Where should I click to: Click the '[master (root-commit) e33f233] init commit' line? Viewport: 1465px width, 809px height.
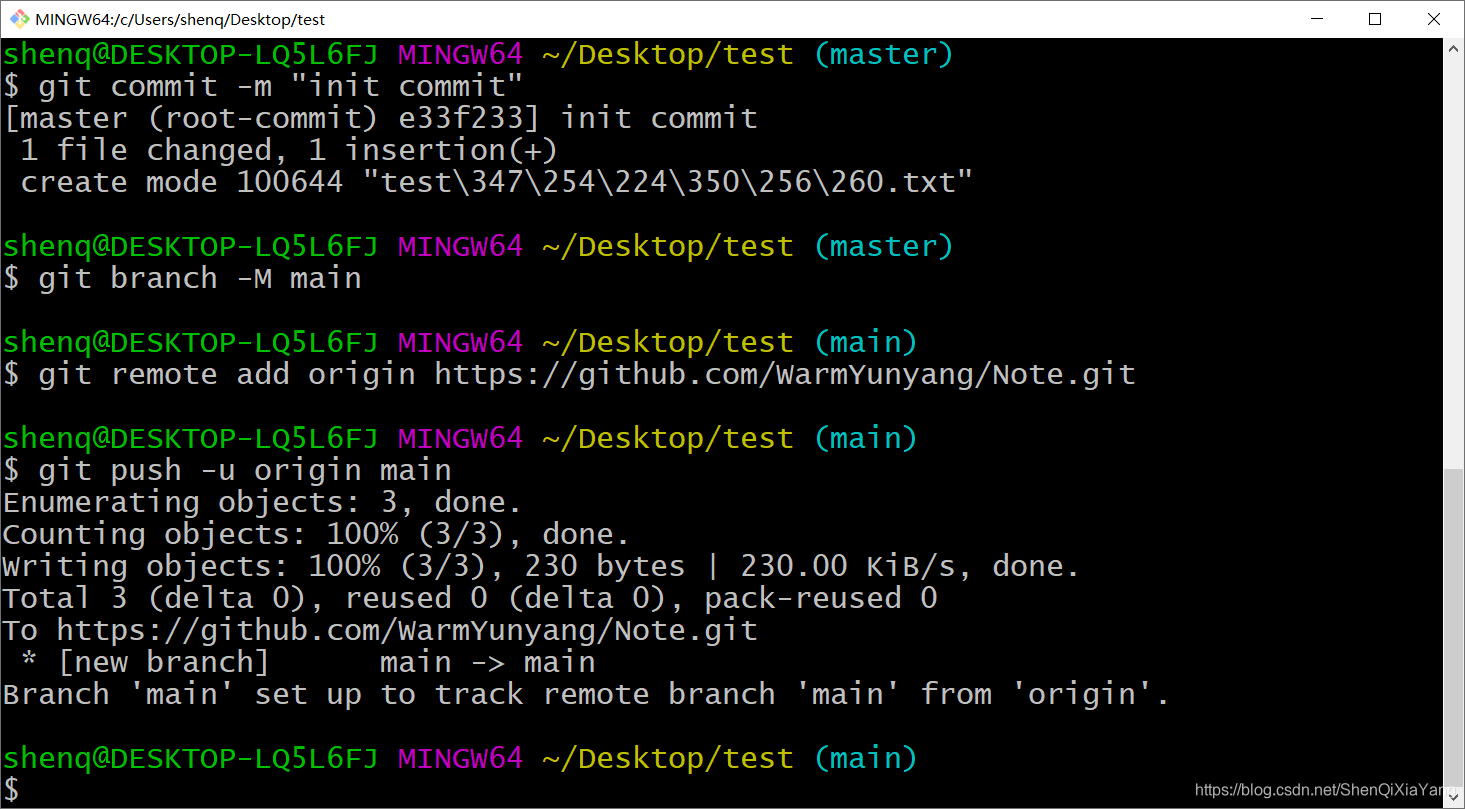pyautogui.click(x=381, y=118)
